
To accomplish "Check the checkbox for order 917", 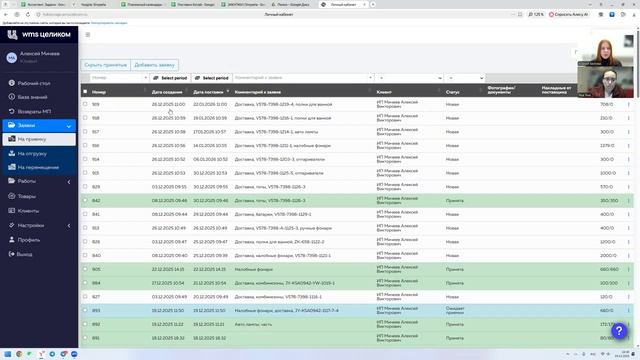I will 85,132.
